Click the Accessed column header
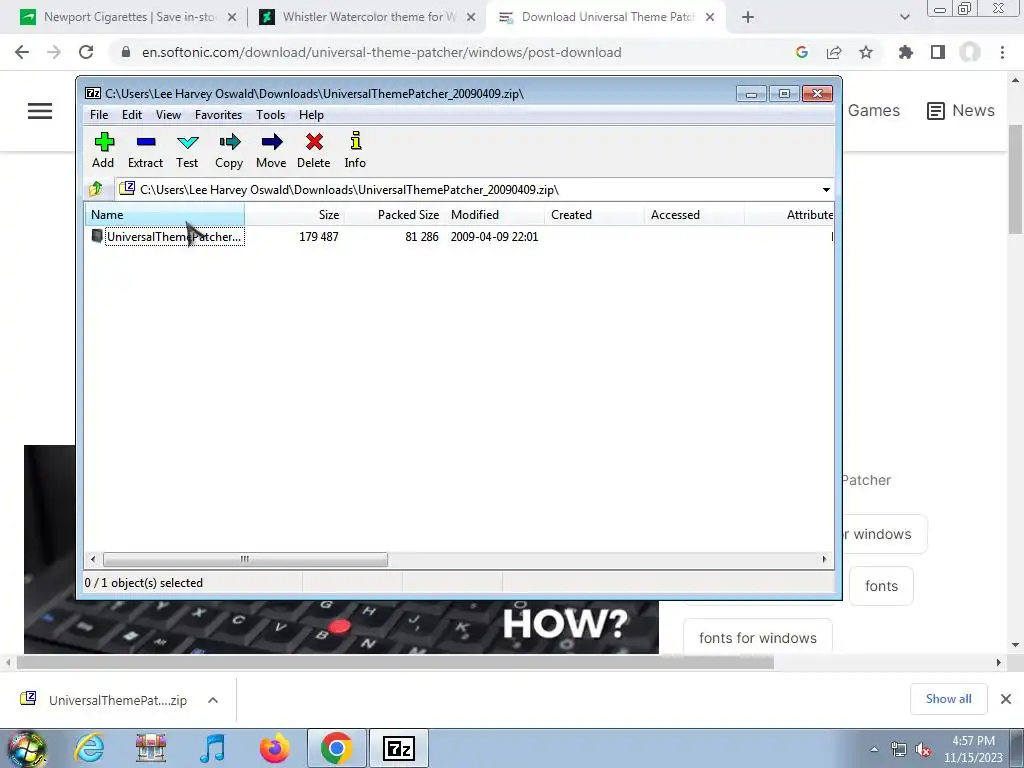This screenshot has height=768, width=1024. pyautogui.click(x=694, y=215)
